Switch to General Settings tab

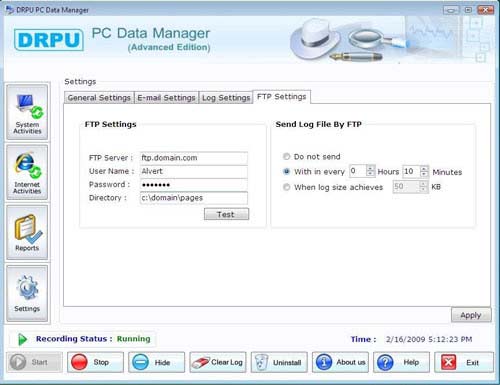point(99,98)
